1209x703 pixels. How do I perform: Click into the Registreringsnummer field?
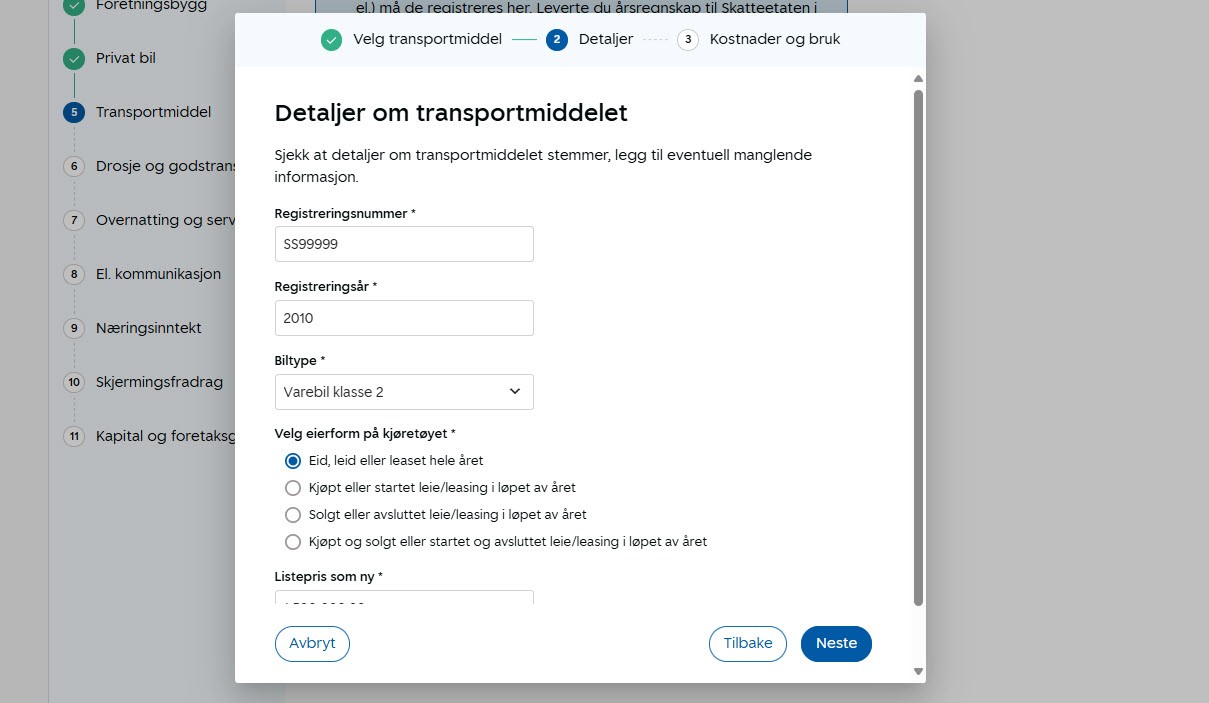coord(404,244)
